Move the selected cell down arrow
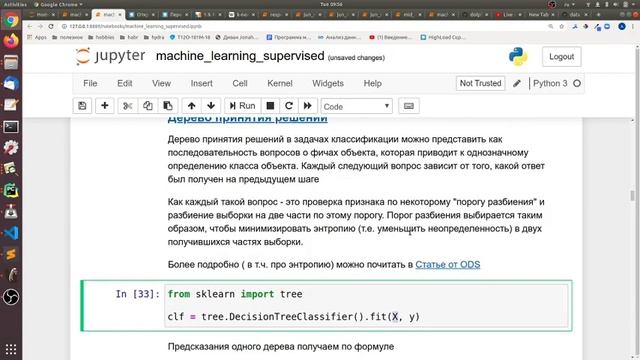This screenshot has height=360, width=640. tap(211, 106)
